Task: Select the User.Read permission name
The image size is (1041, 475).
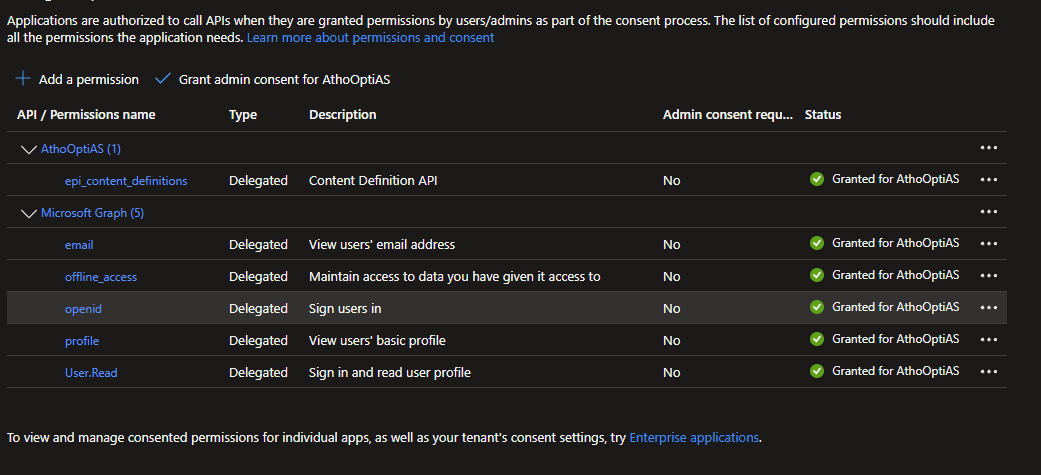Action: tap(91, 373)
